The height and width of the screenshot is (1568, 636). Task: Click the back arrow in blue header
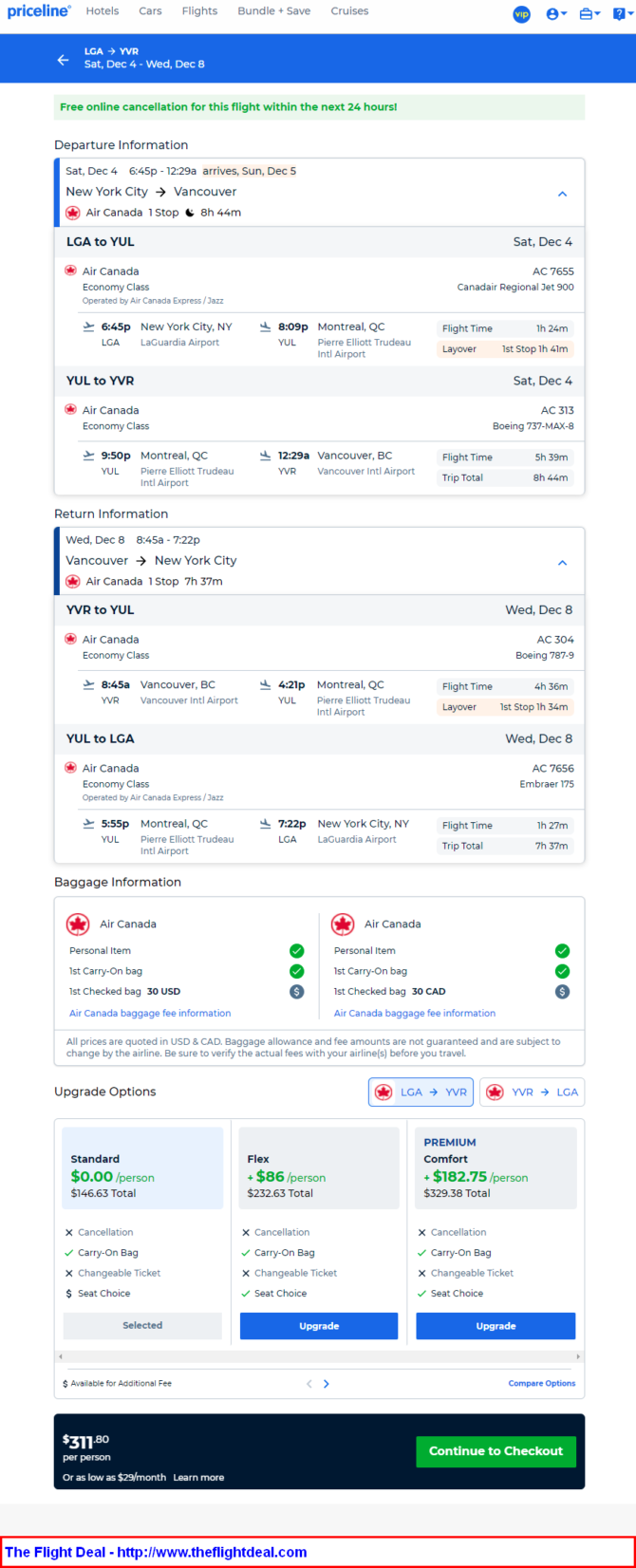63,60
